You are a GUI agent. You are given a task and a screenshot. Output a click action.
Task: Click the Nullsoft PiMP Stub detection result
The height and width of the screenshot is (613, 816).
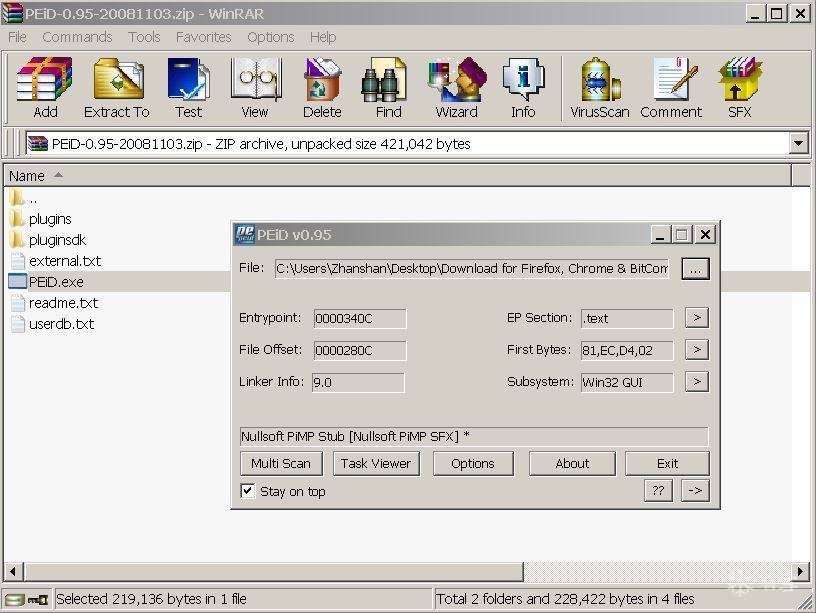click(474, 436)
